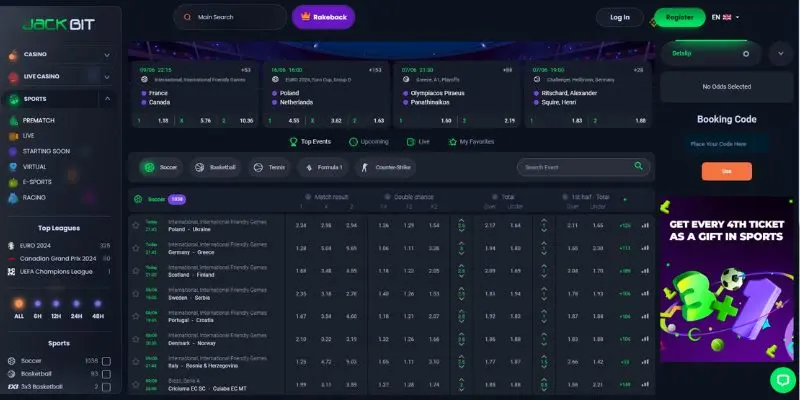Select the Formula 1 sport filter
800x400 pixels.
point(323,167)
